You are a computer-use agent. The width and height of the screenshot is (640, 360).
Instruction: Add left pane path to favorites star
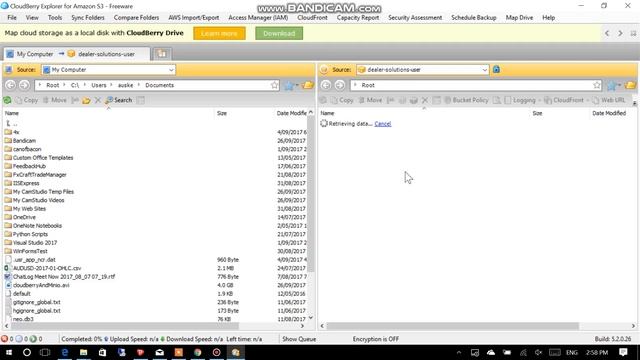274,85
